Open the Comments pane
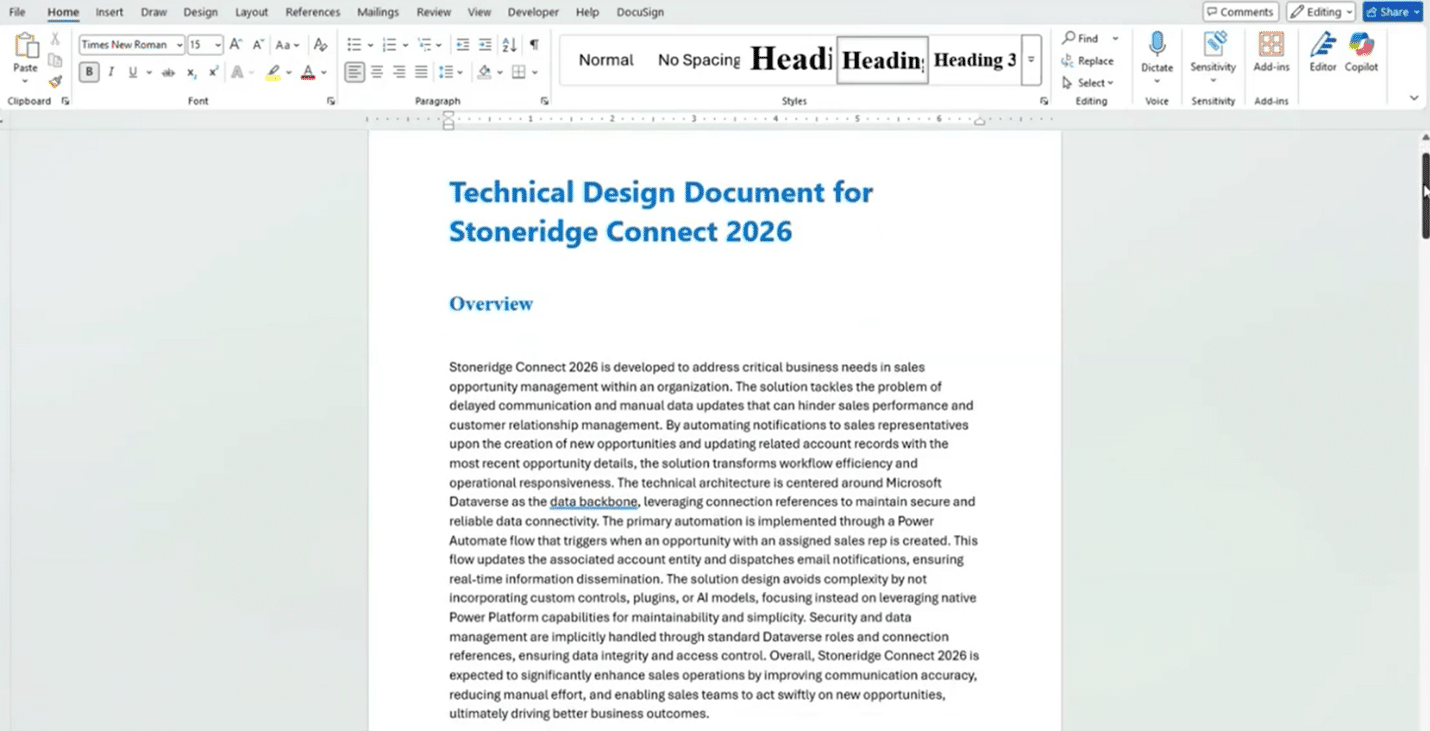 [1240, 12]
